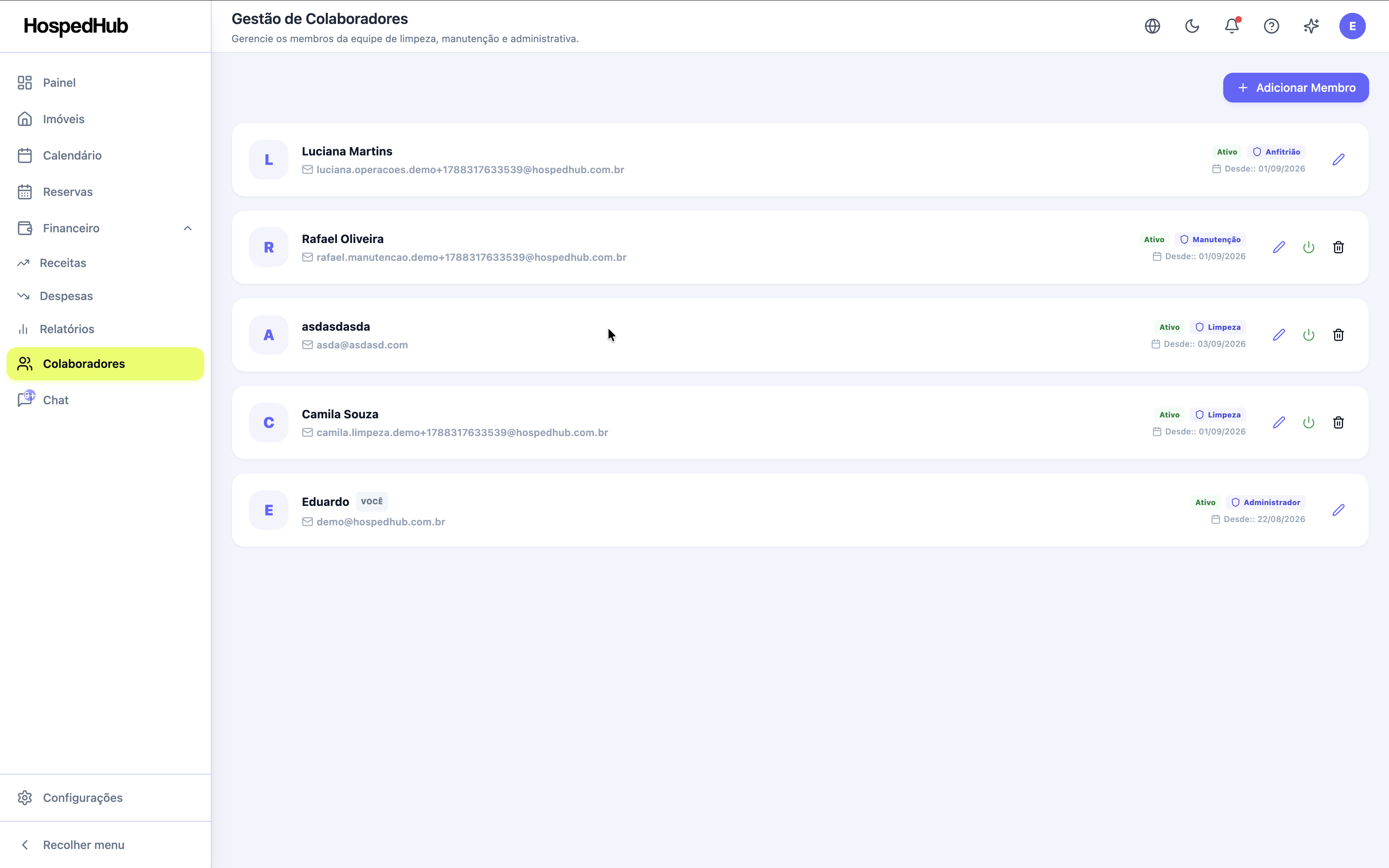The height and width of the screenshot is (868, 1389).
Task: Edit Eduardo's profile pencil icon
Action: click(x=1339, y=510)
